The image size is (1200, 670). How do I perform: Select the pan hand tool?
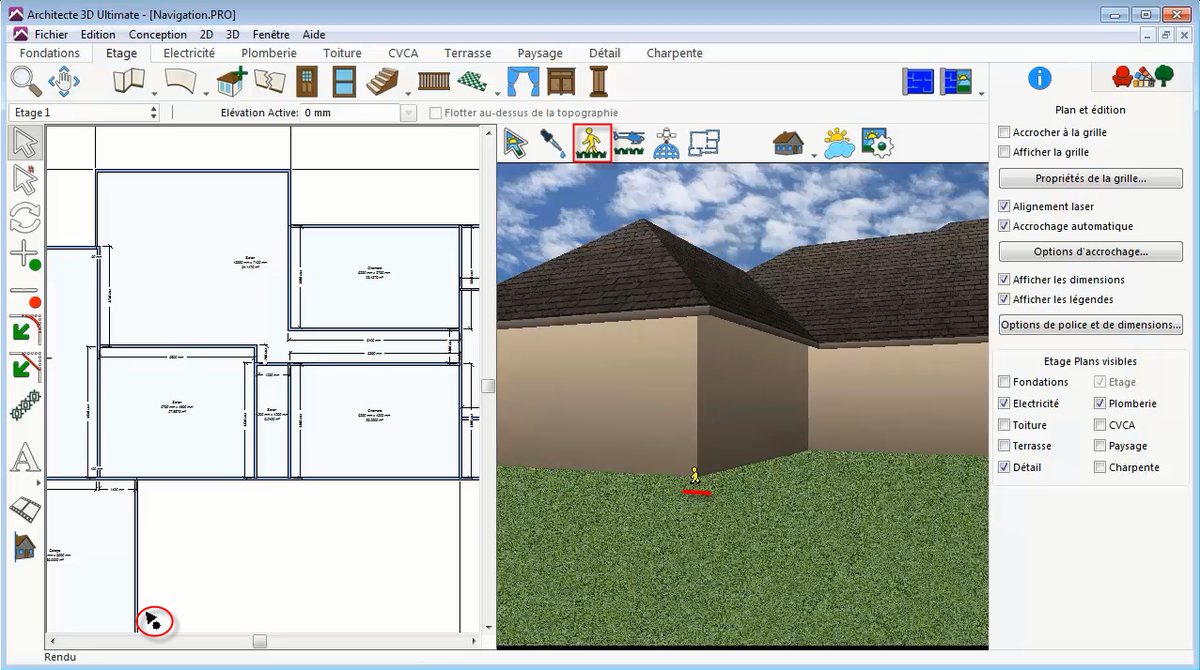pos(64,81)
